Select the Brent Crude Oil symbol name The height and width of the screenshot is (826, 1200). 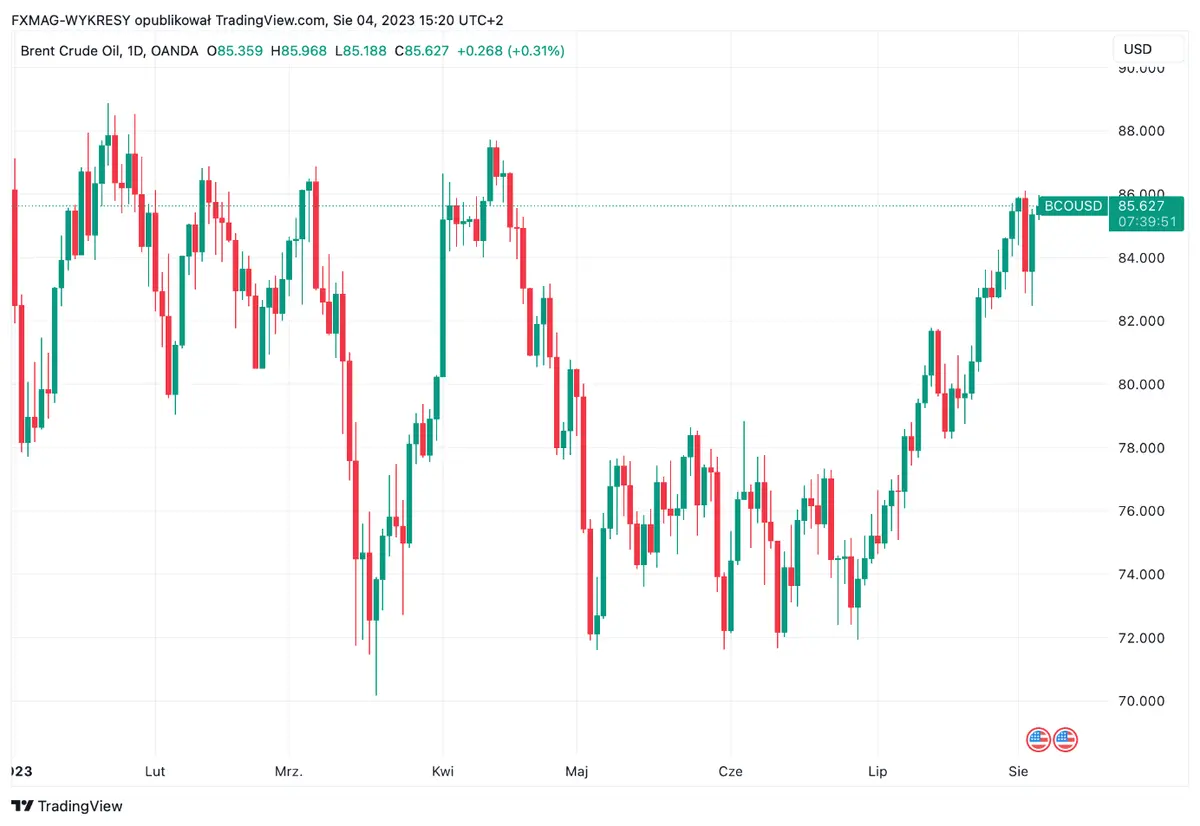pos(70,50)
